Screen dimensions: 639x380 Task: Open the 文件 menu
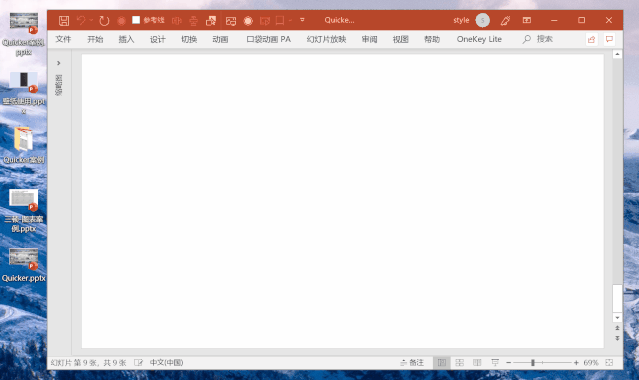[x=63, y=39]
